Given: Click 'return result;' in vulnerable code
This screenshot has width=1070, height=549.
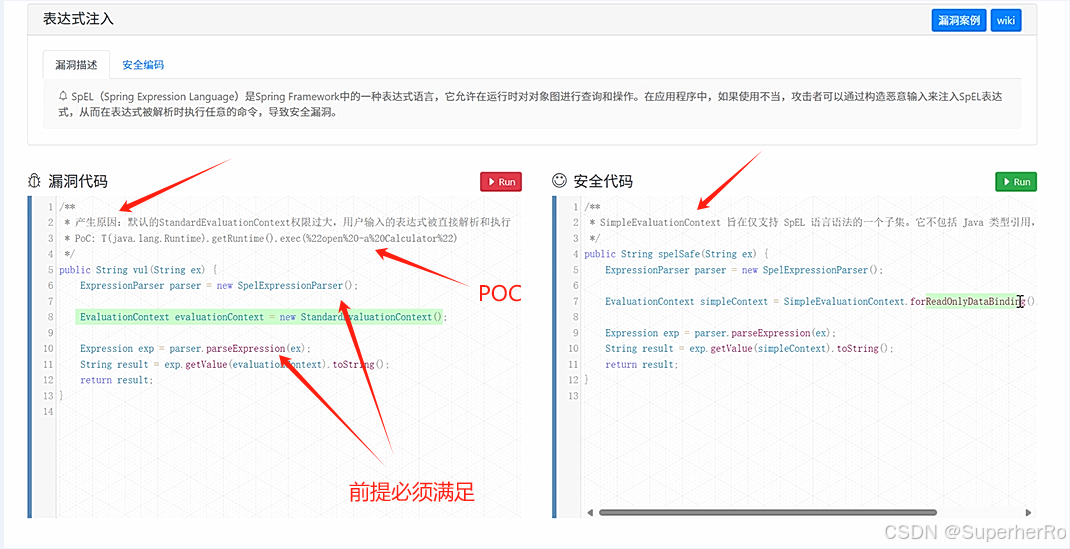Looking at the screenshot, I should pyautogui.click(x=117, y=380).
